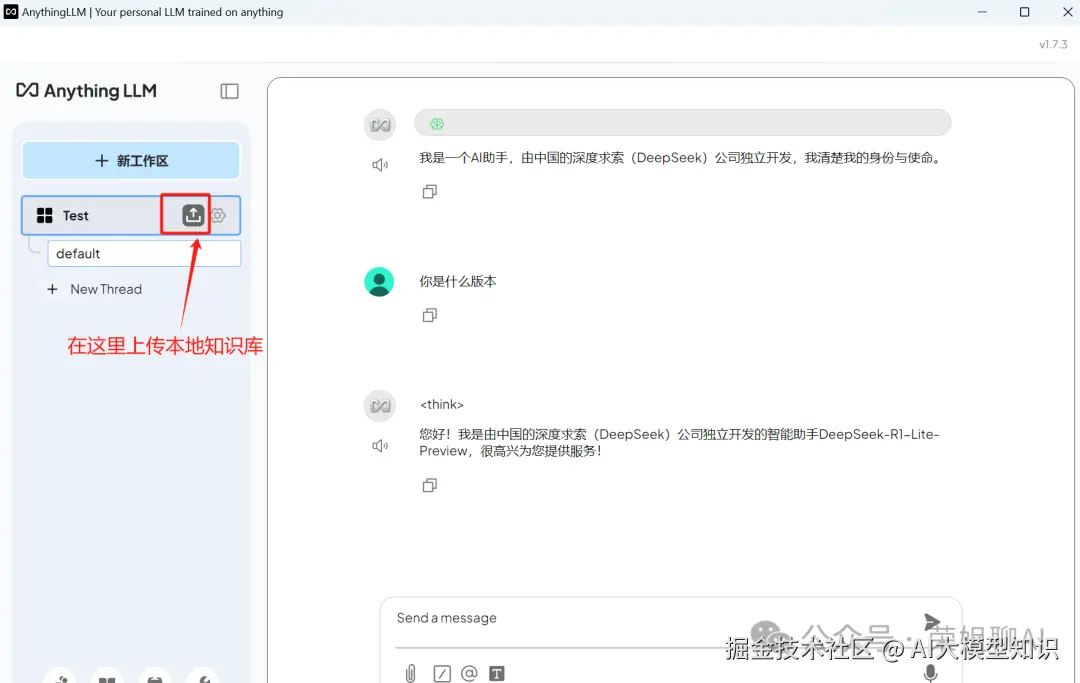Open the upload documents icon for Test
Screen dimensions: 1080x683
(x=193, y=215)
